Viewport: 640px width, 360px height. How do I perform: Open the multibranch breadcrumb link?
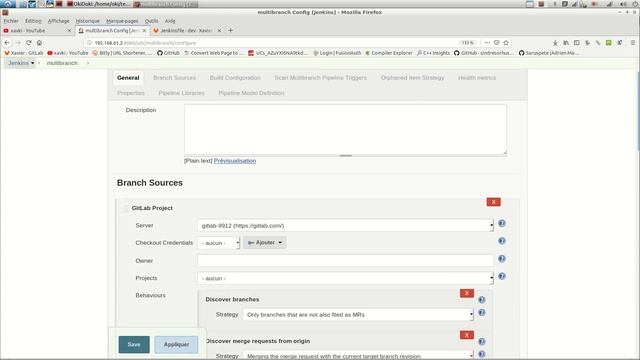[62, 63]
